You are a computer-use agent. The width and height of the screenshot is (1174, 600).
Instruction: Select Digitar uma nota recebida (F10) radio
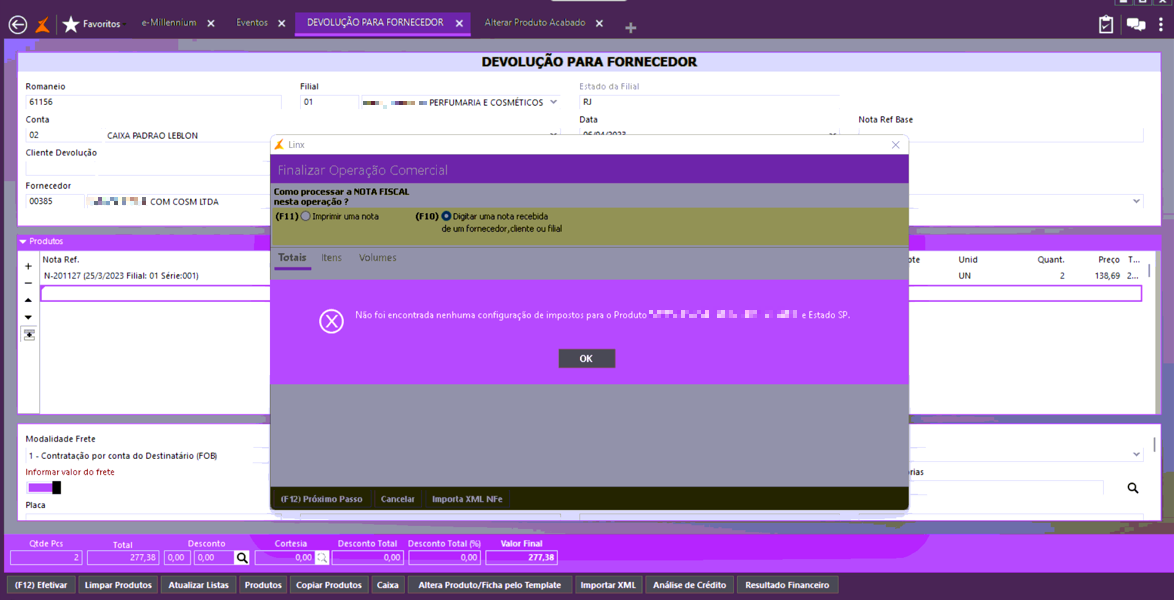447,216
